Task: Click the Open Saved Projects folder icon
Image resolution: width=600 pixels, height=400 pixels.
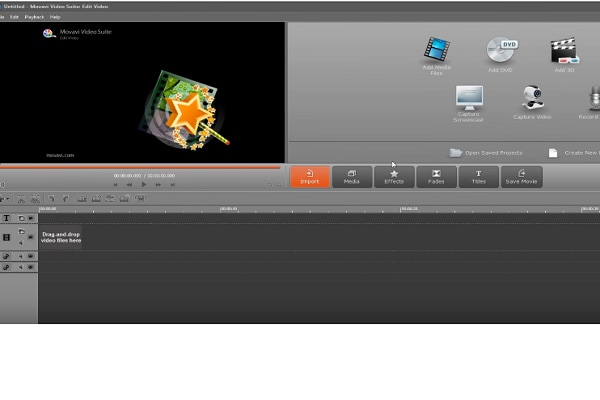Action: pyautogui.click(x=455, y=153)
